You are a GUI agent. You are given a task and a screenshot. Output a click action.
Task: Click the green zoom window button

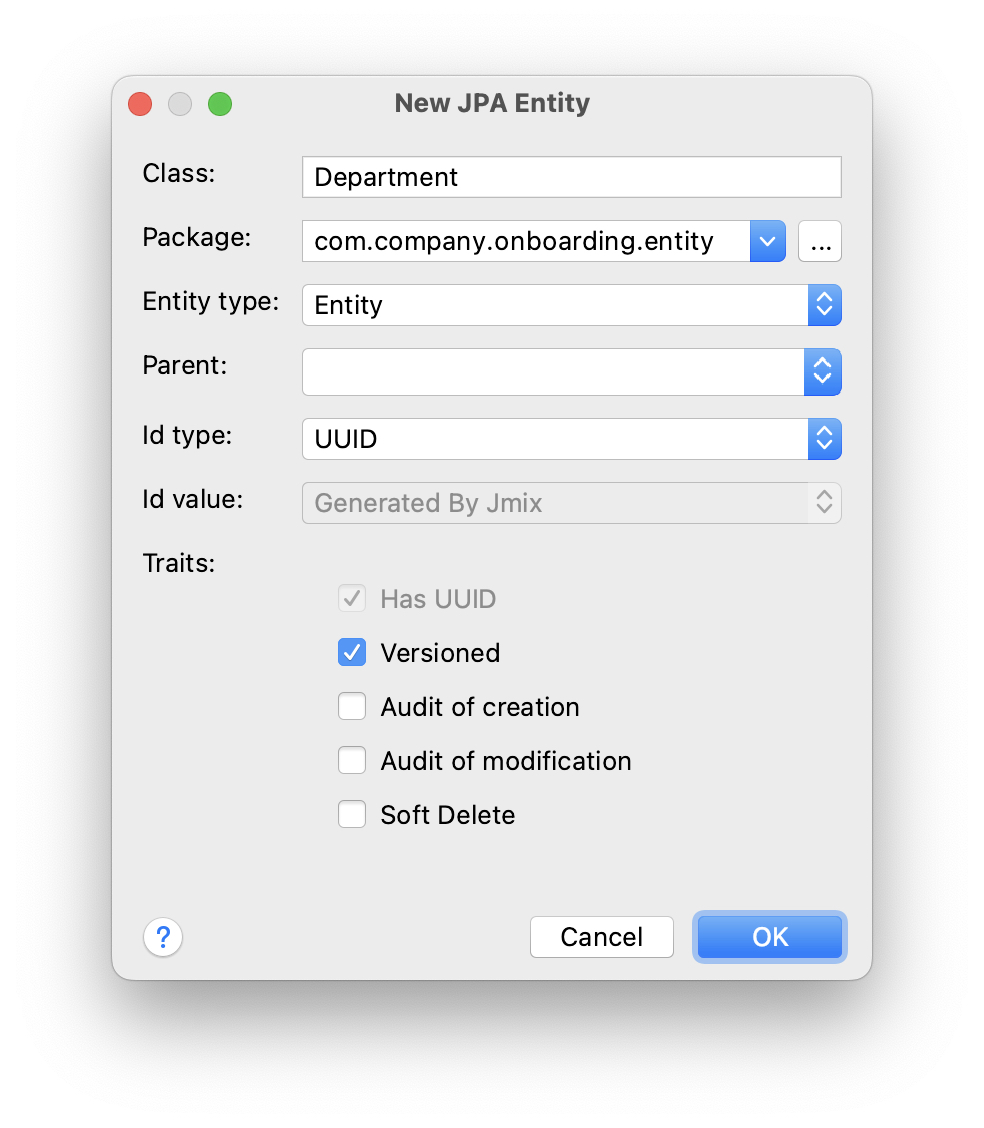point(220,104)
